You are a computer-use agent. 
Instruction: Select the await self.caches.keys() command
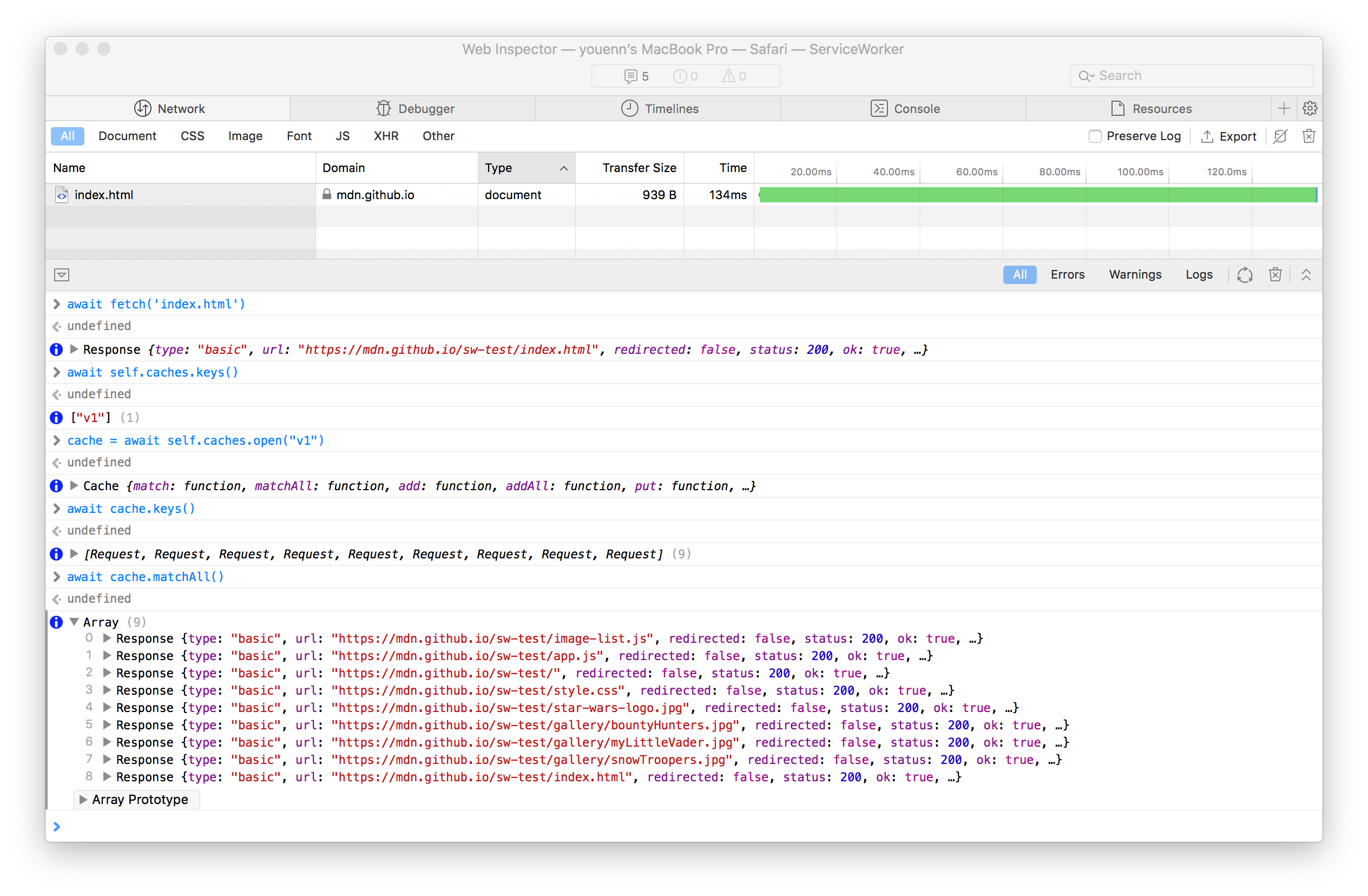152,372
